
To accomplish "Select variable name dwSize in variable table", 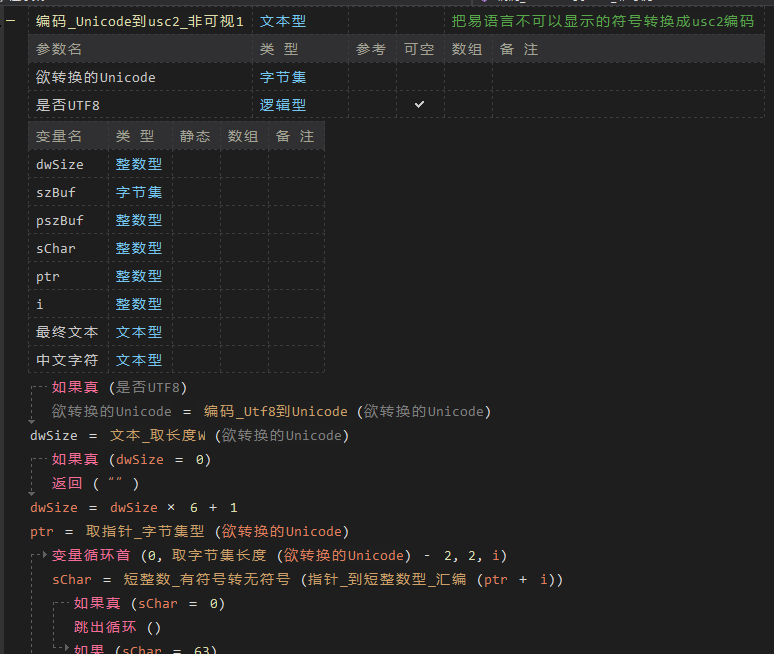I will [60, 164].
